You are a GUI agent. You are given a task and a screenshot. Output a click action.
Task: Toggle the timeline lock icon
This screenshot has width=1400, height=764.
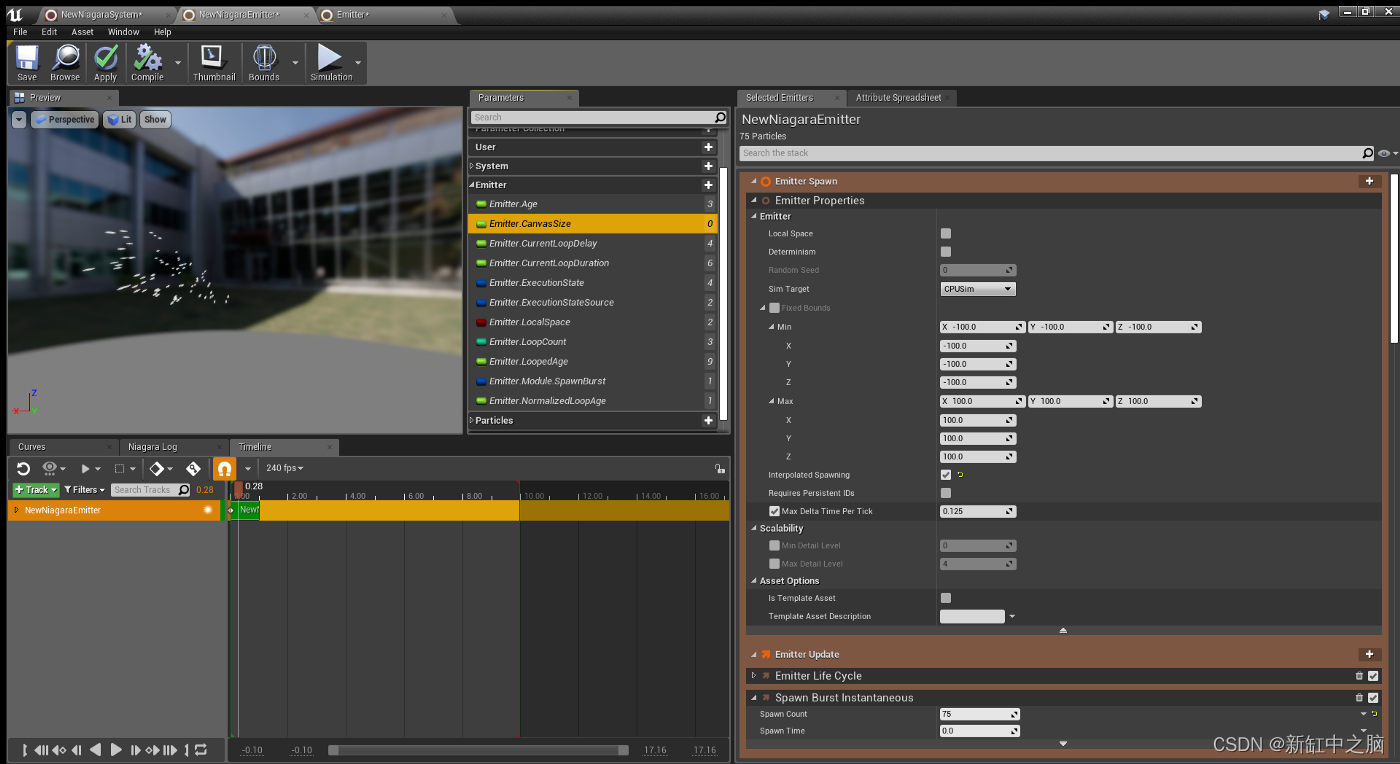(719, 468)
